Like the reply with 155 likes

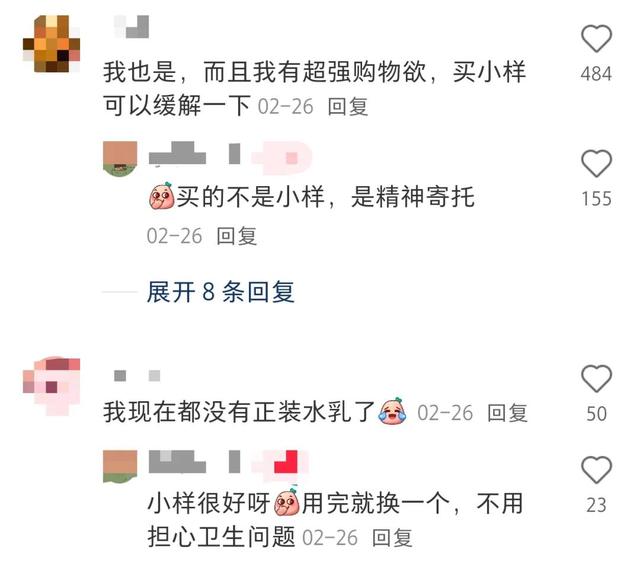[596, 164]
